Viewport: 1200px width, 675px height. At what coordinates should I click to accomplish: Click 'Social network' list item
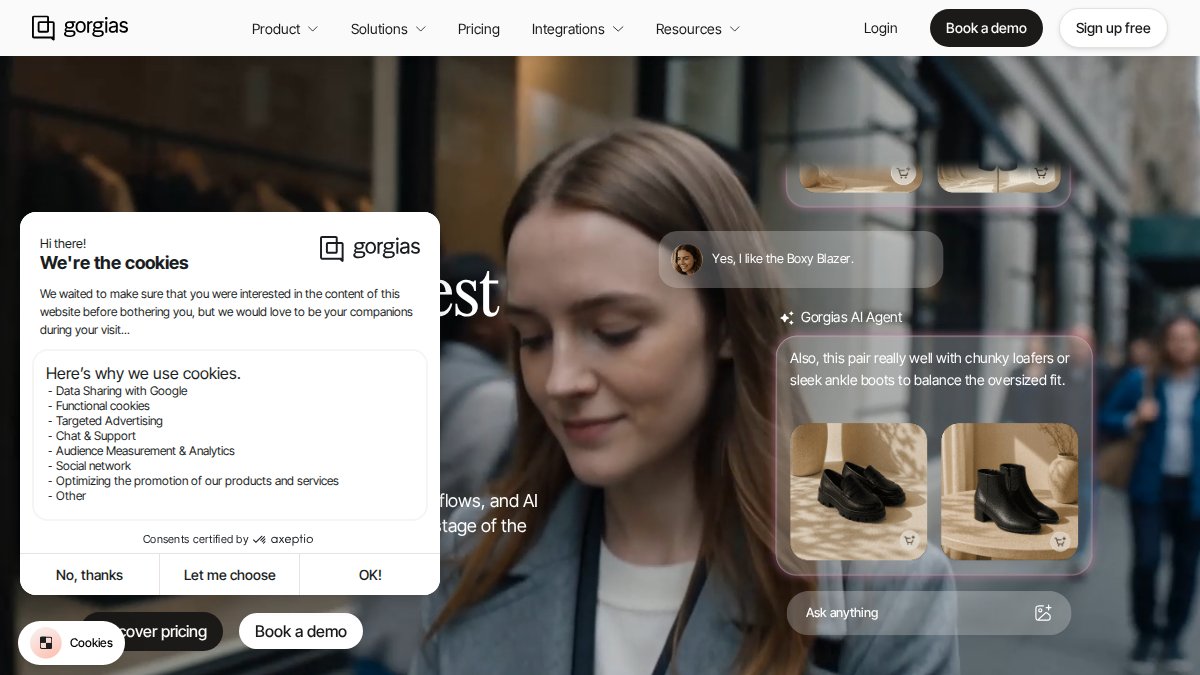93,466
